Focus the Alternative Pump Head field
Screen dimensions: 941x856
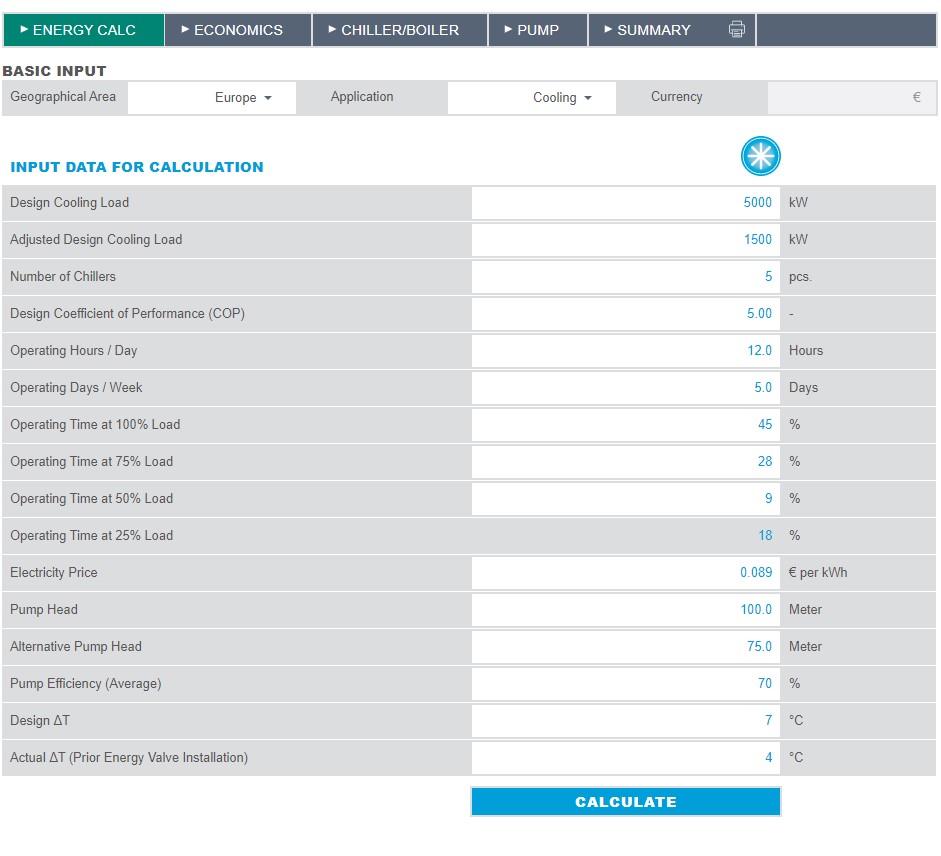[625, 647]
